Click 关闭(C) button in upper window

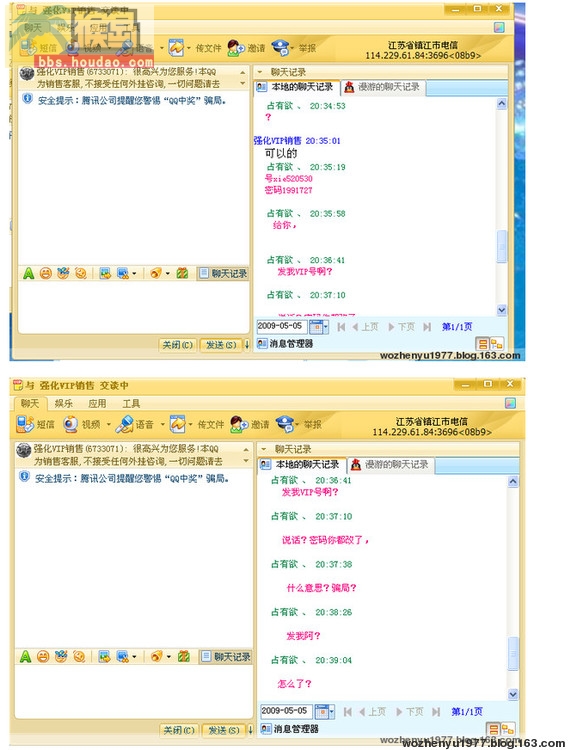coord(177,344)
